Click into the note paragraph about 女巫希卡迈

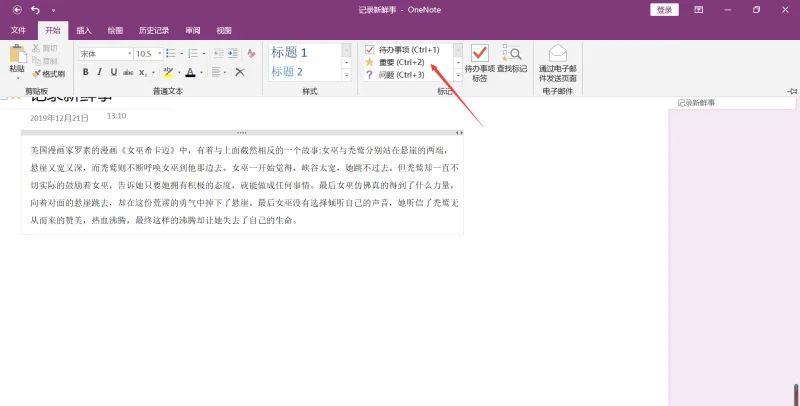244,185
